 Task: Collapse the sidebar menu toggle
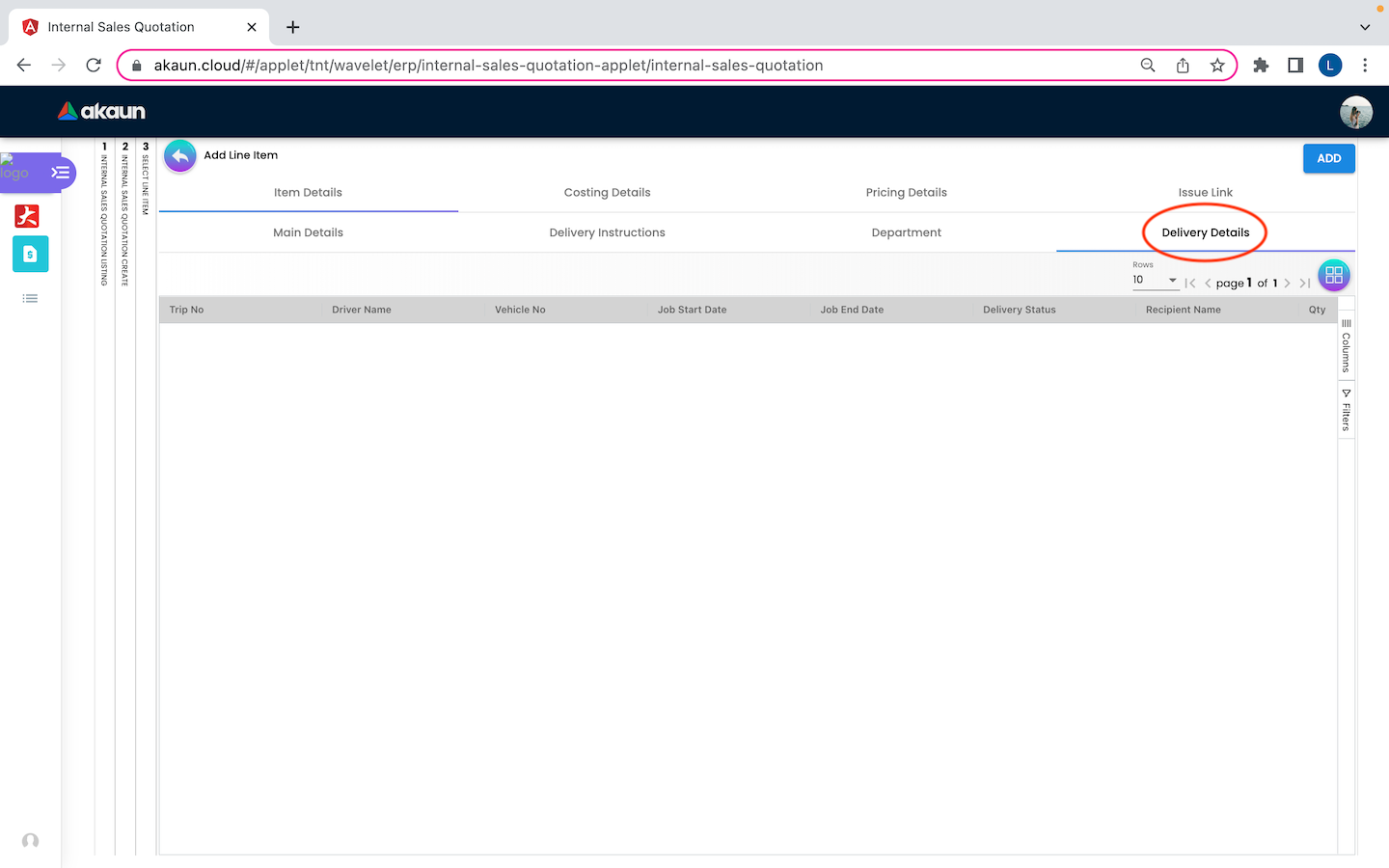click(x=61, y=173)
